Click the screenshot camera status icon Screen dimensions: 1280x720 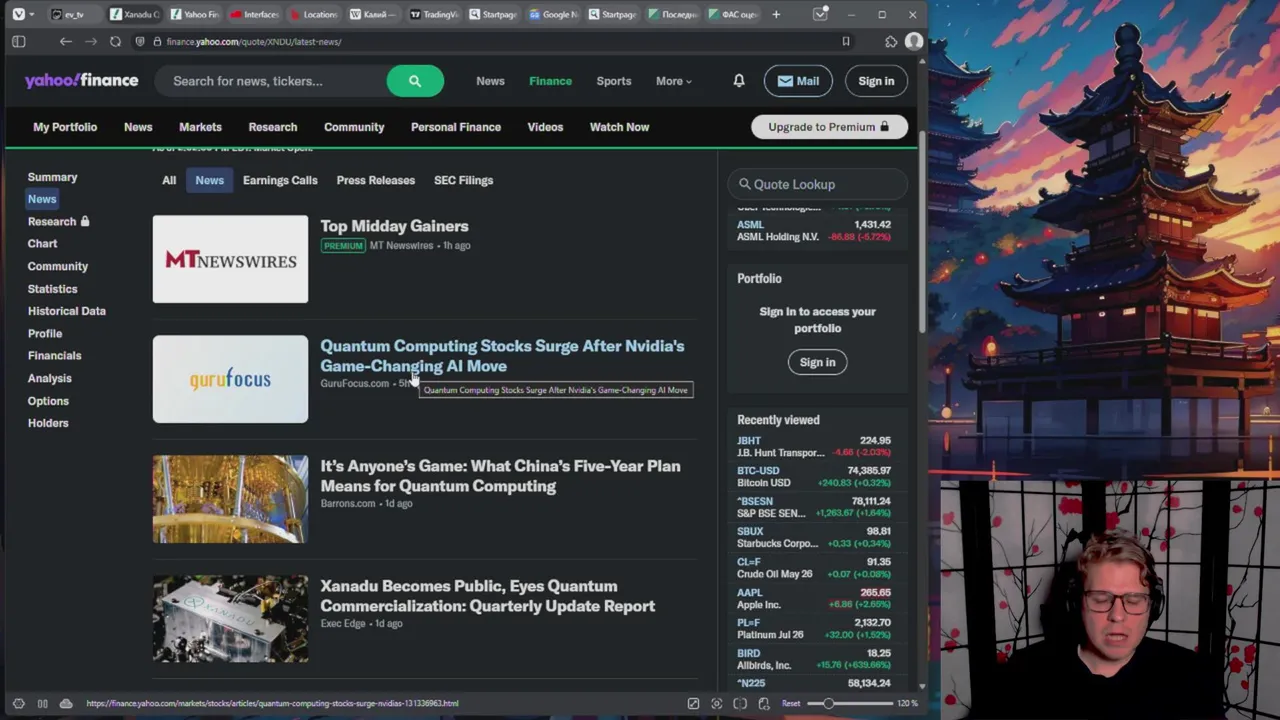717,703
